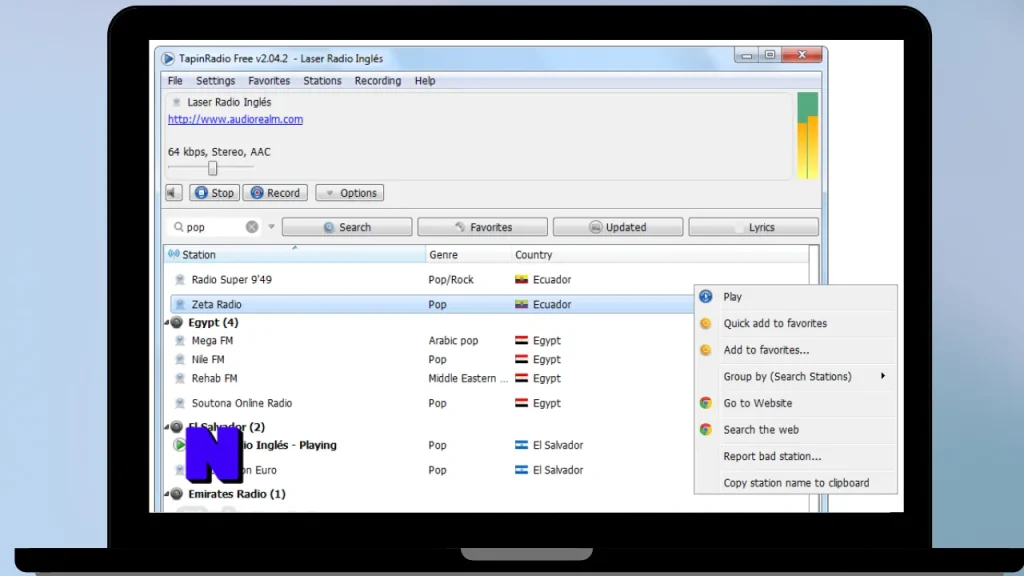This screenshot has height=576, width=1024.
Task: Select the Nile FM station
Action: point(208,359)
